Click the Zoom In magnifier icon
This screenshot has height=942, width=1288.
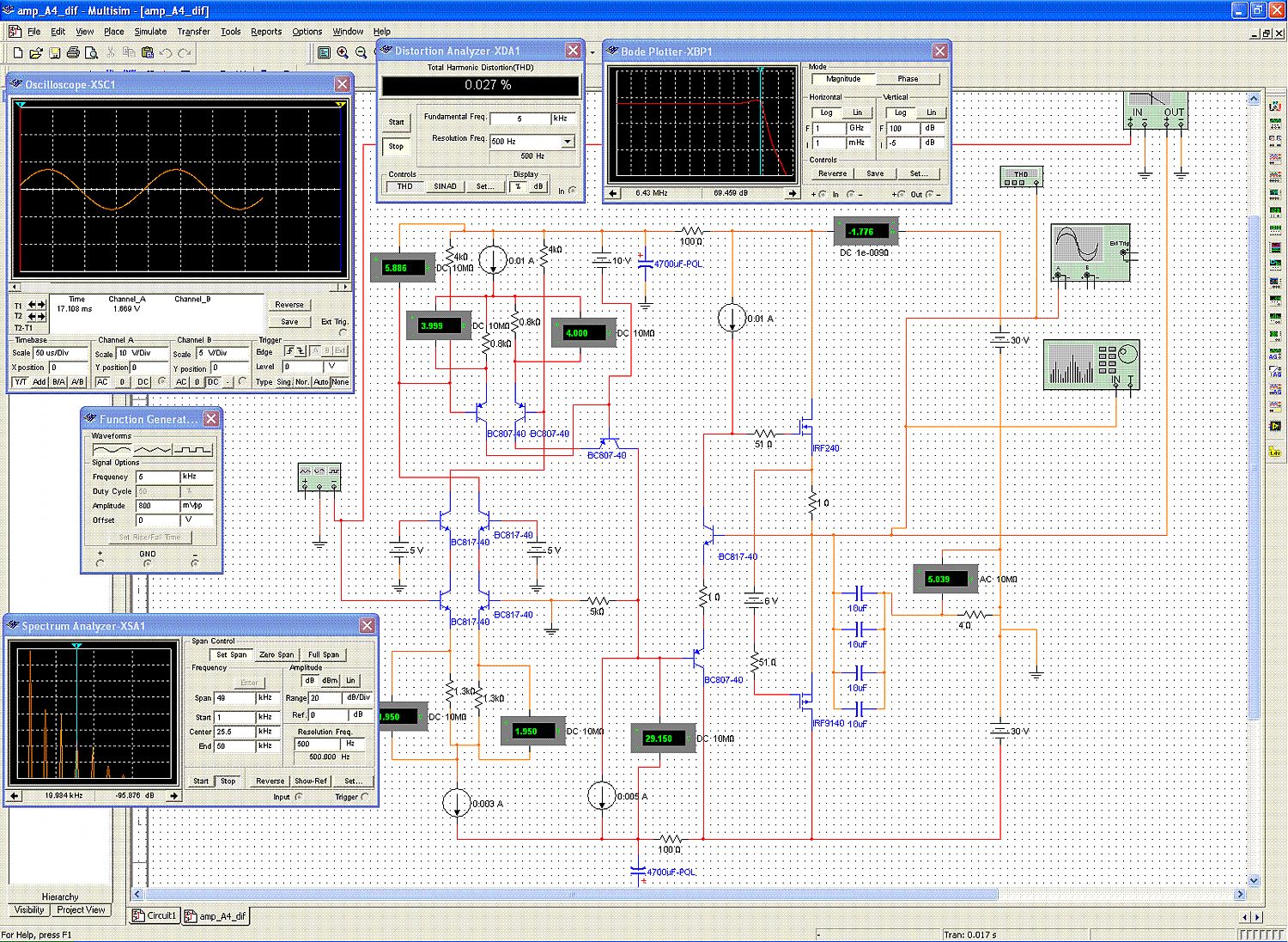(343, 53)
